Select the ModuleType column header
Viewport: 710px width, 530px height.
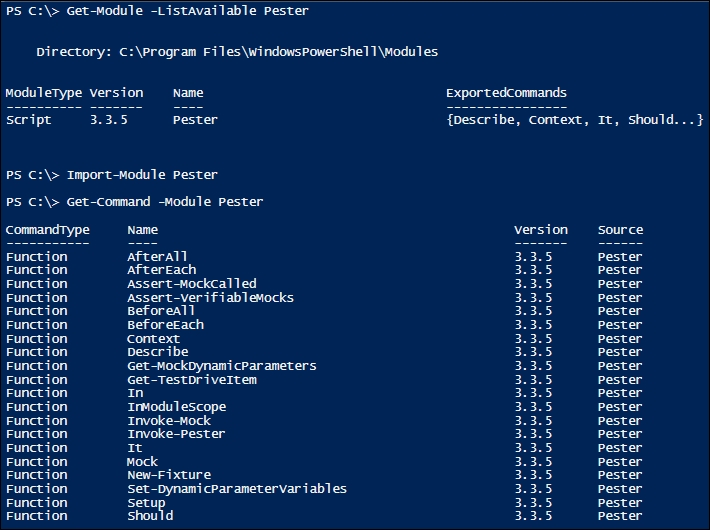click(x=44, y=93)
